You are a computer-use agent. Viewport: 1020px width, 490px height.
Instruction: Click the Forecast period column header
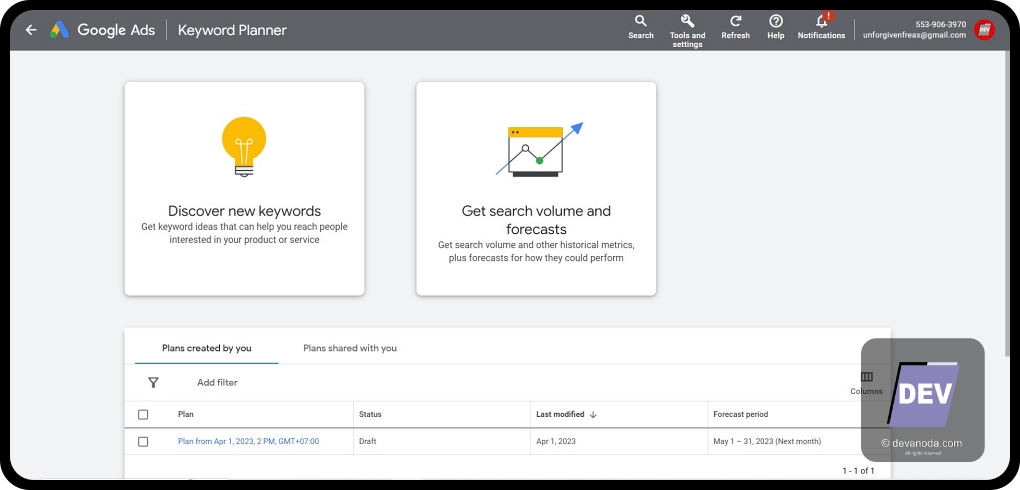(x=740, y=415)
